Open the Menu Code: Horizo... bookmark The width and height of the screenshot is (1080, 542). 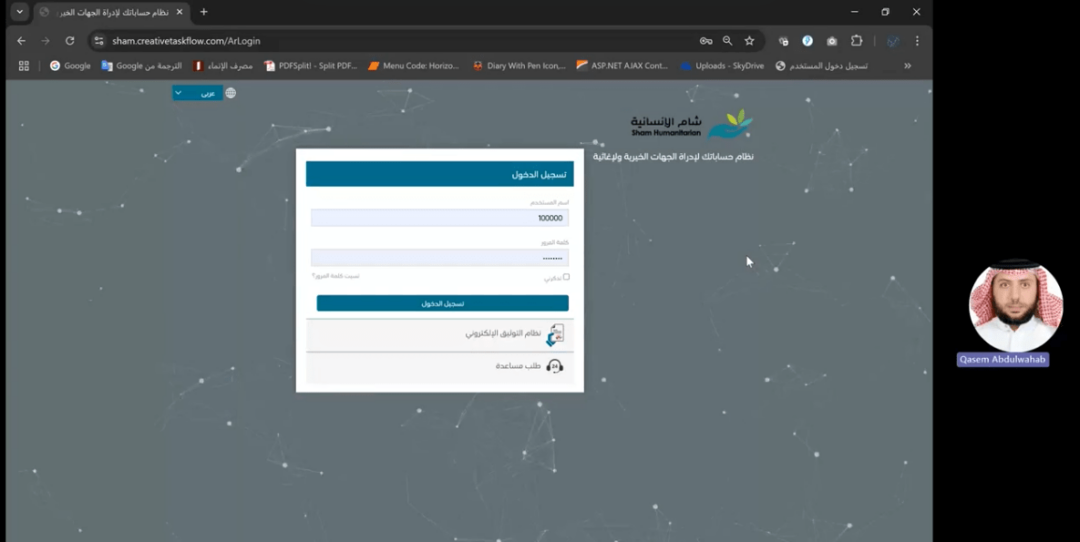(x=413, y=66)
